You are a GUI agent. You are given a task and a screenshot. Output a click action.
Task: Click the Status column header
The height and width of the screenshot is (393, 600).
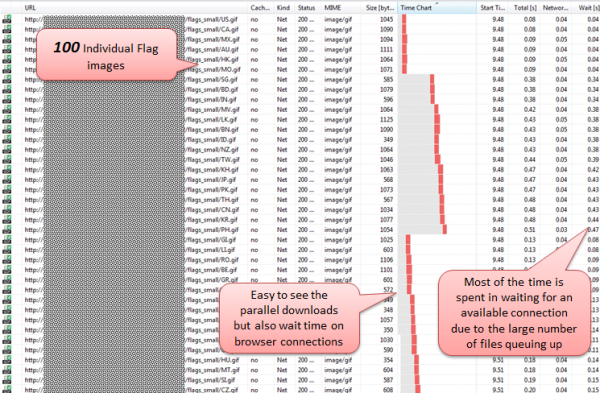pos(308,8)
